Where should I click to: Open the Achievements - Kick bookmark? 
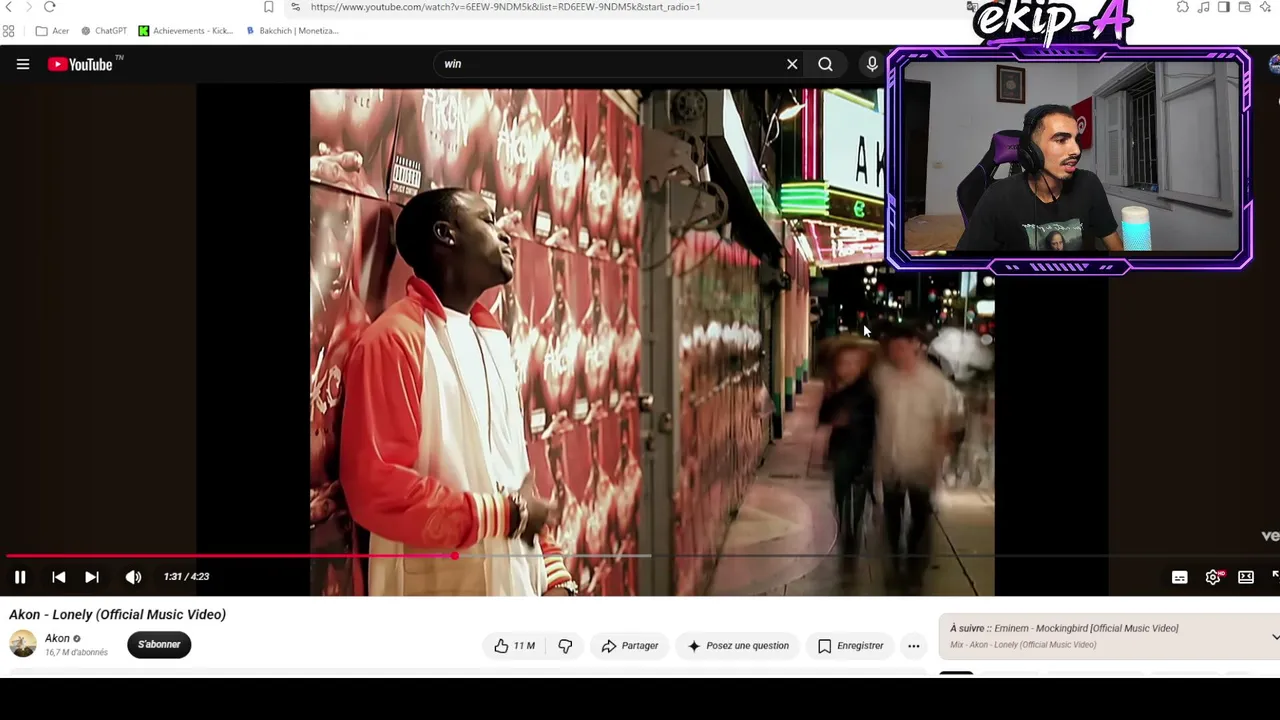[186, 31]
